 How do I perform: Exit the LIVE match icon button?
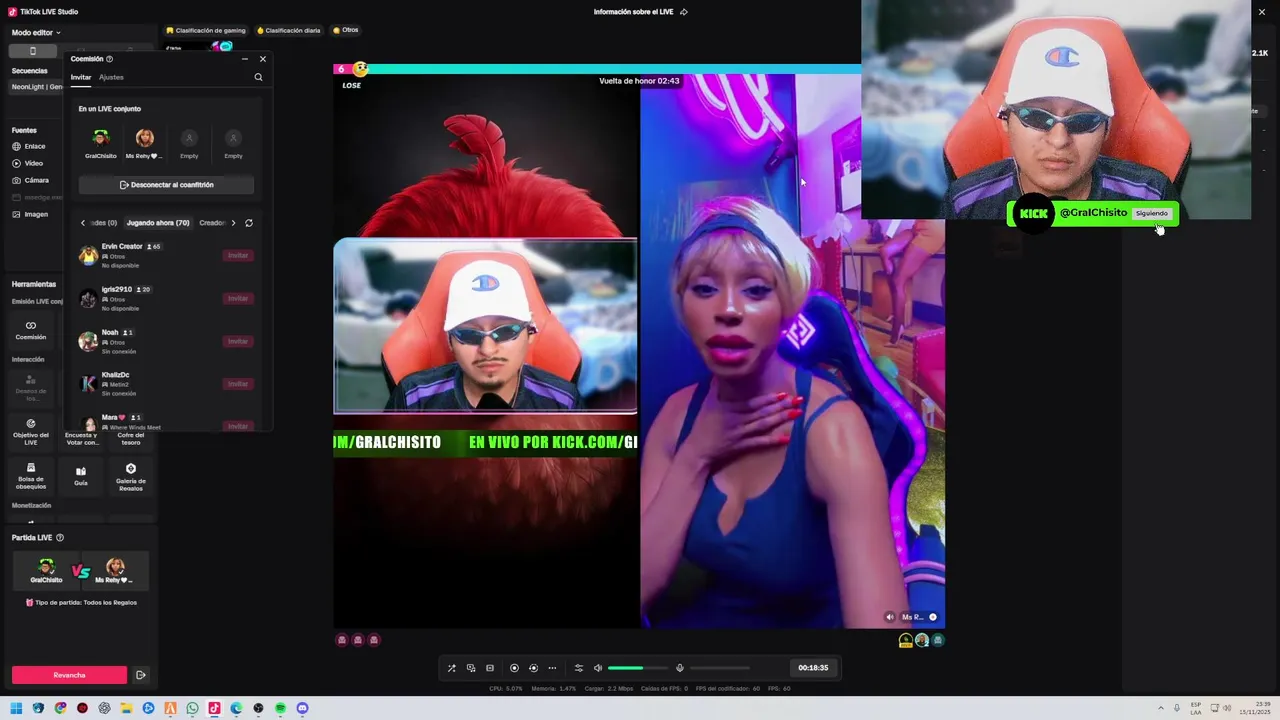pyautogui.click(x=141, y=675)
